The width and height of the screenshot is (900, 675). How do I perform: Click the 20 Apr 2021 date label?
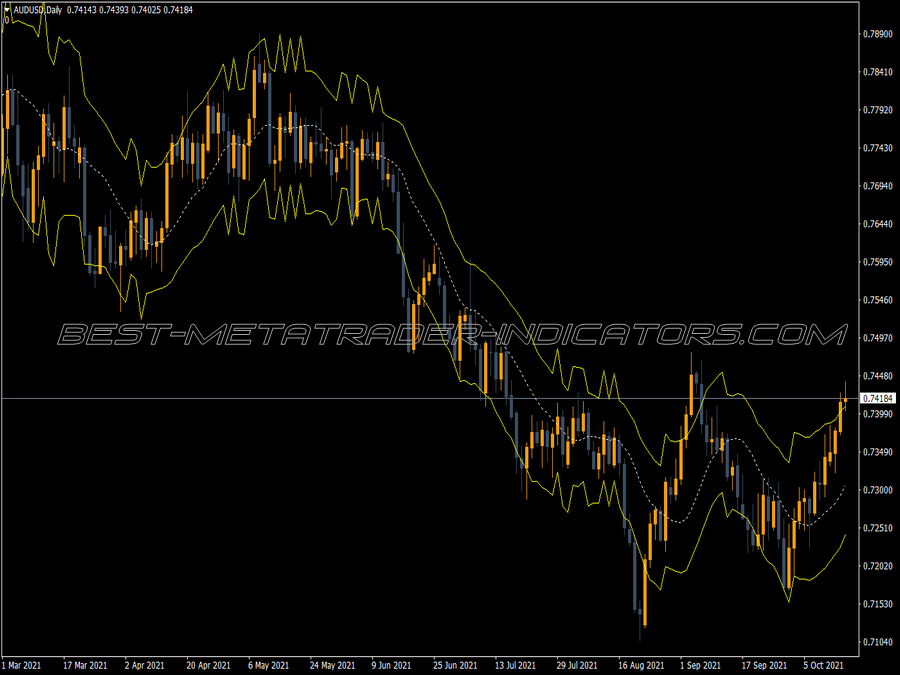tap(208, 665)
